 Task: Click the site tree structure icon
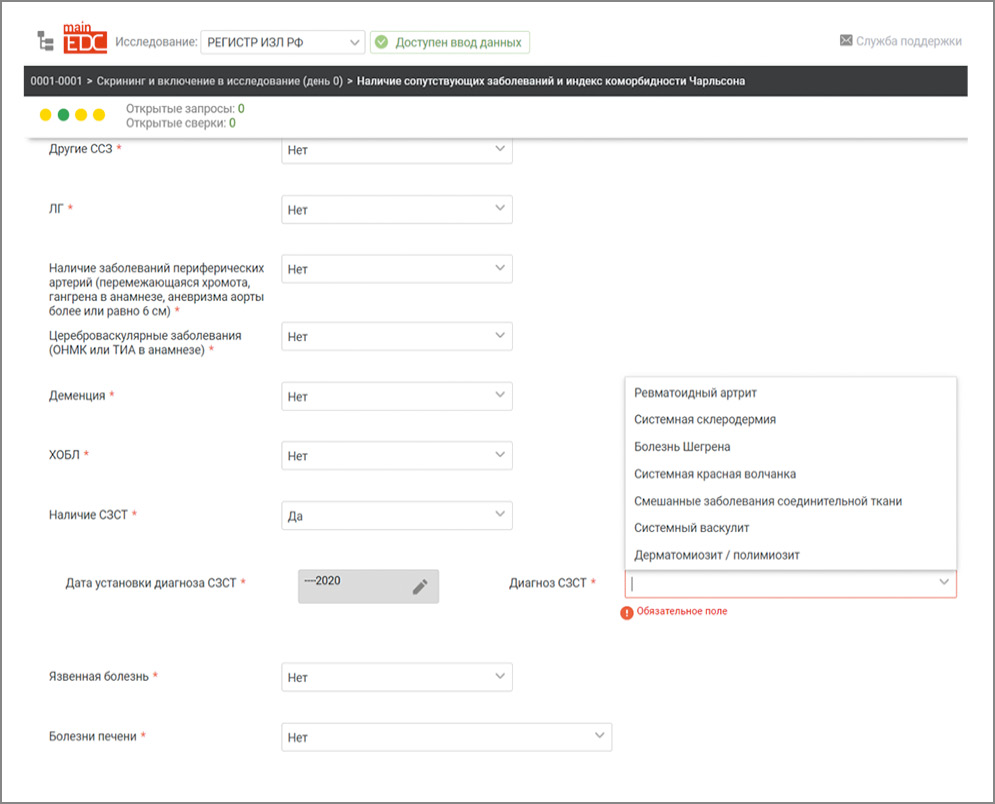[46, 41]
